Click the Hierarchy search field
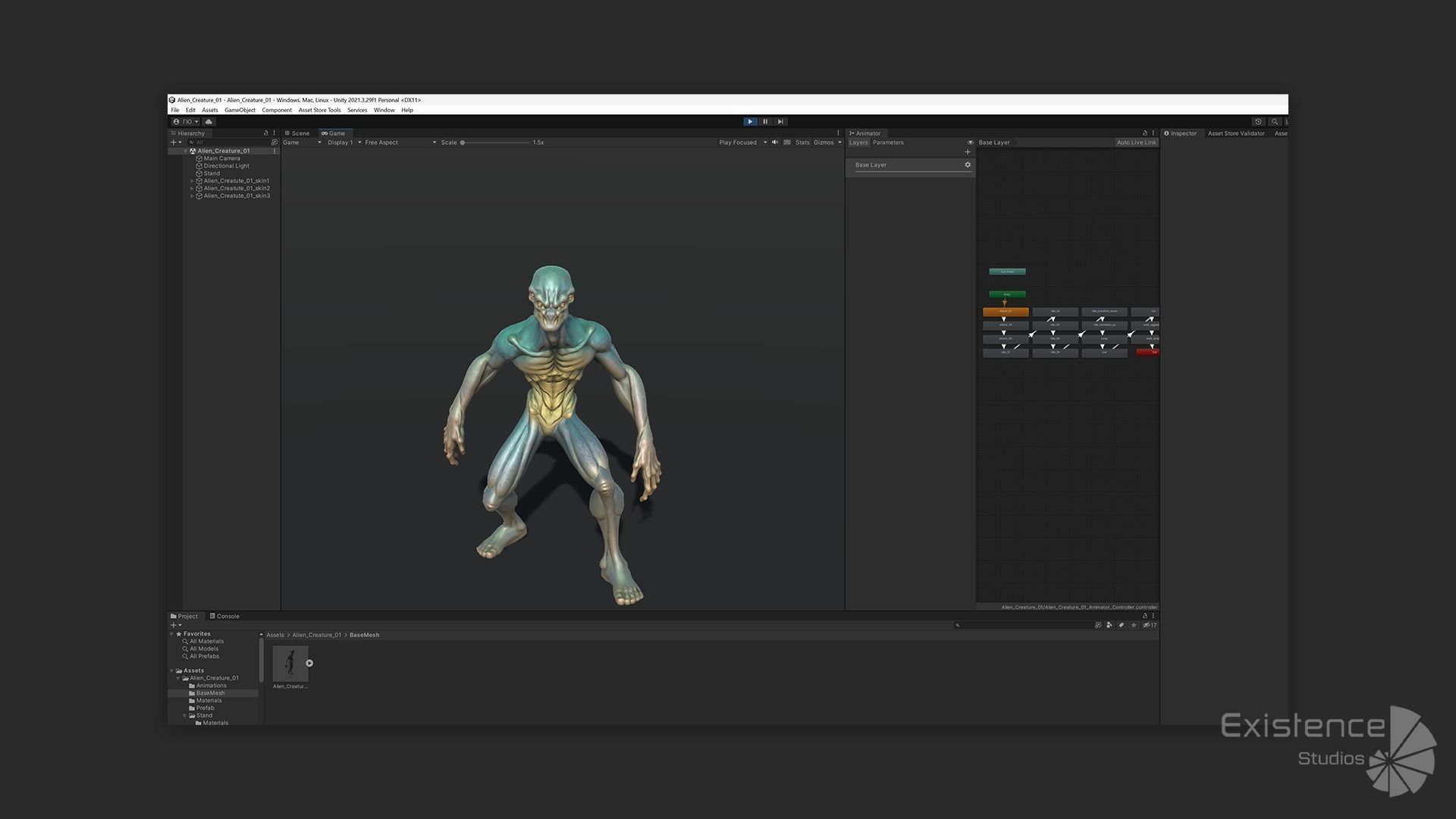 click(227, 143)
